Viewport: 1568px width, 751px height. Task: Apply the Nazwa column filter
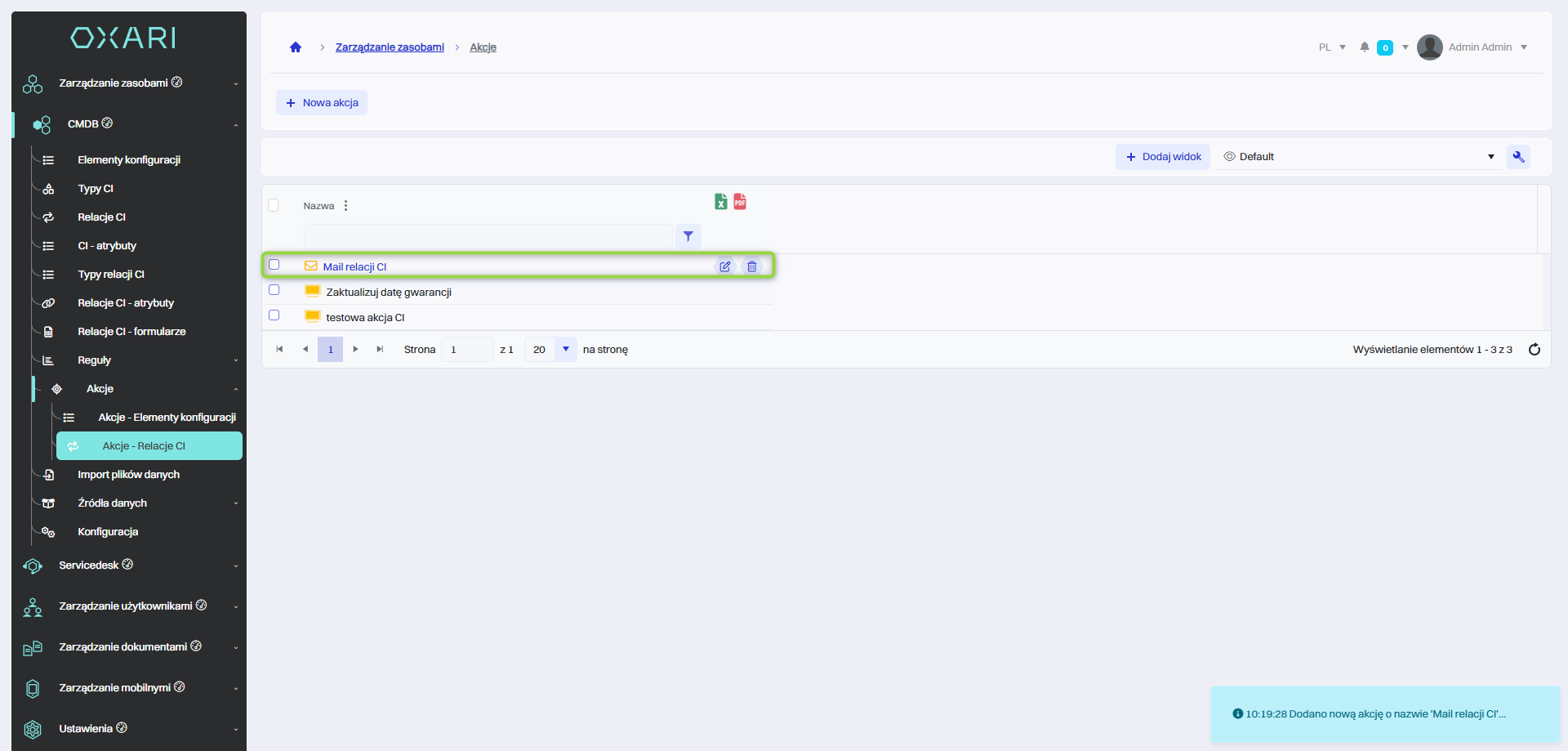coord(688,236)
